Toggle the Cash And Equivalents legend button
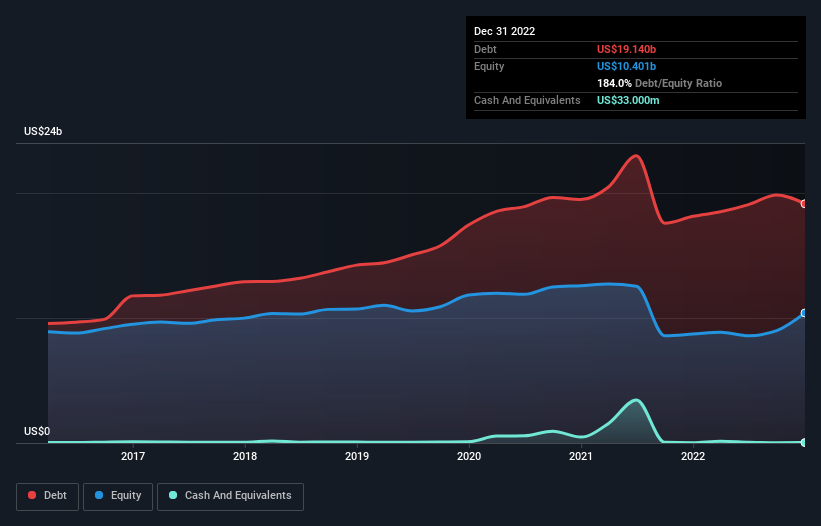 (230, 496)
